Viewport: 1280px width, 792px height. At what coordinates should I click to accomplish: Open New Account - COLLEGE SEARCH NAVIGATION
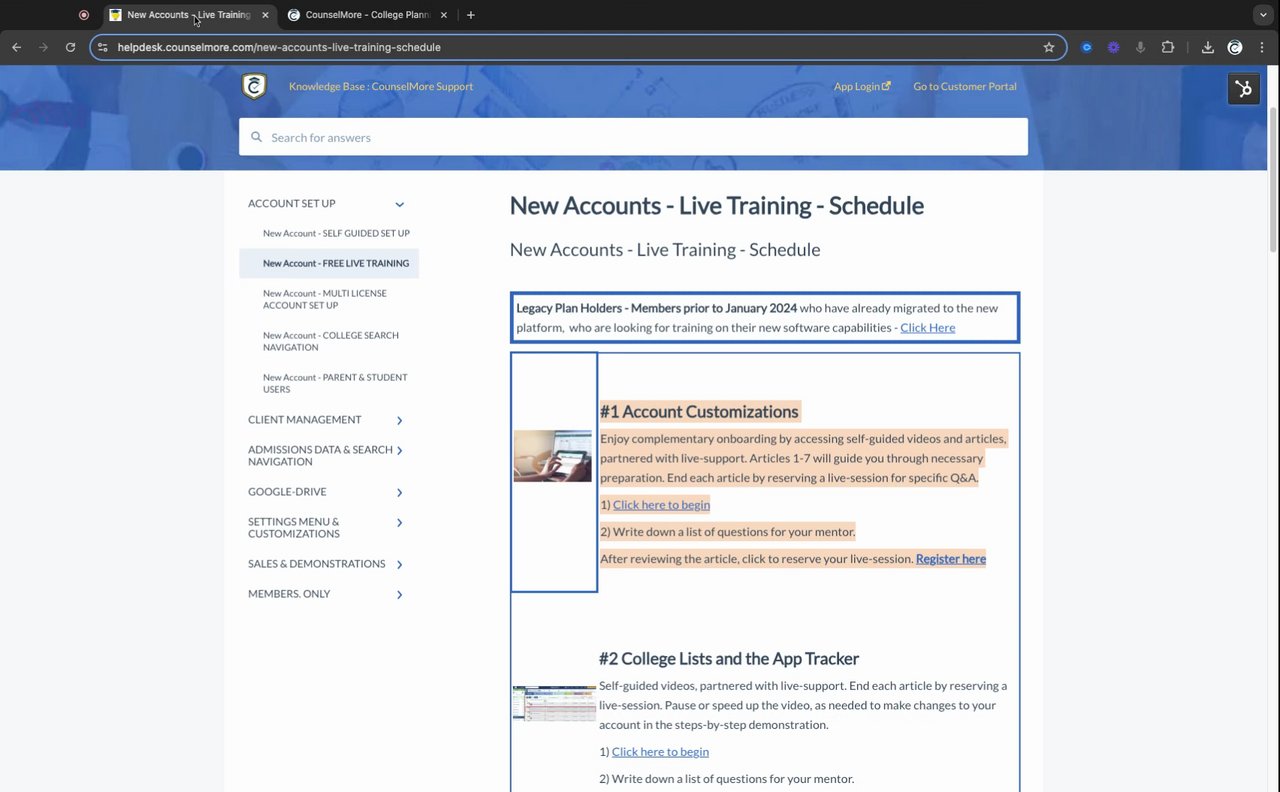(331, 341)
